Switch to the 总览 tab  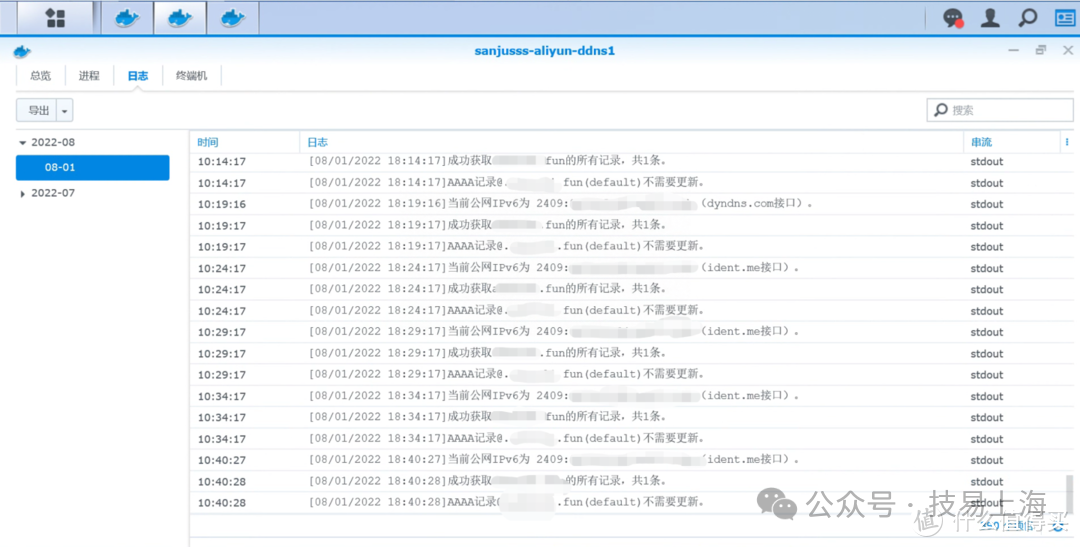[x=41, y=76]
